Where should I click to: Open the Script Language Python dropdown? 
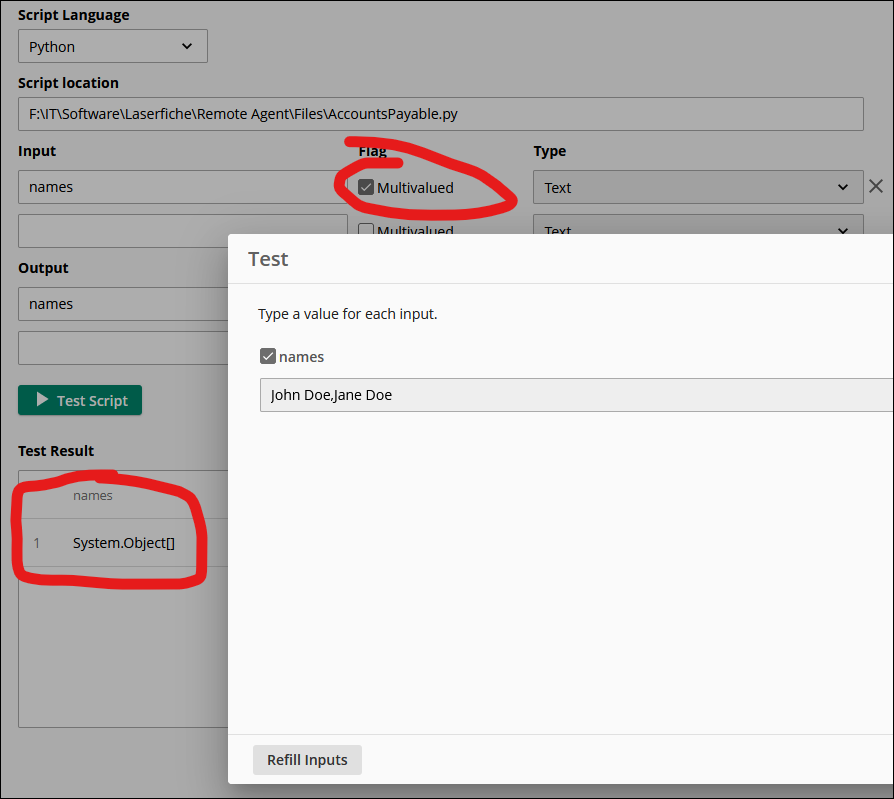tap(113, 47)
